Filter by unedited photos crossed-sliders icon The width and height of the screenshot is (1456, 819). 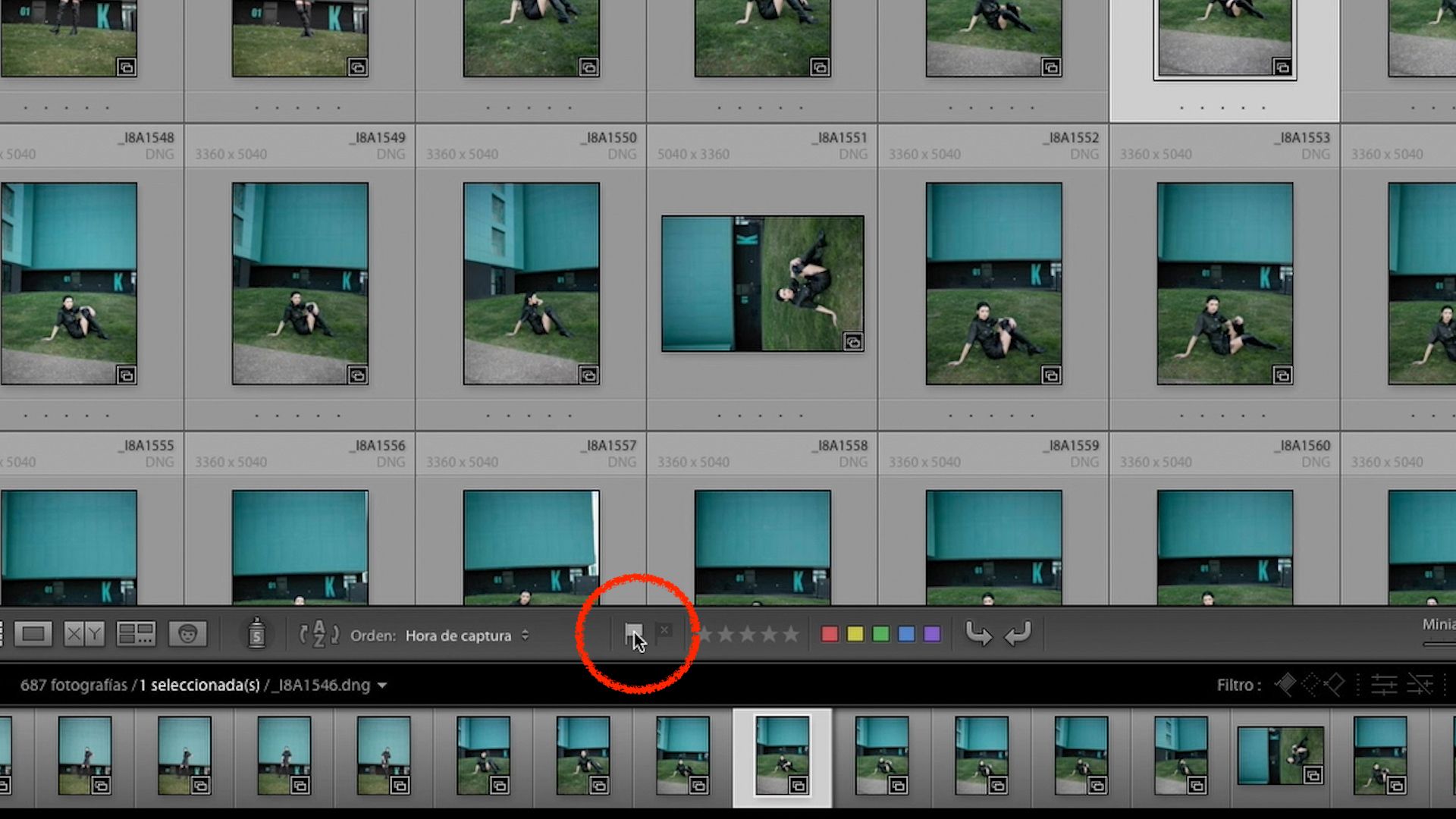1420,685
